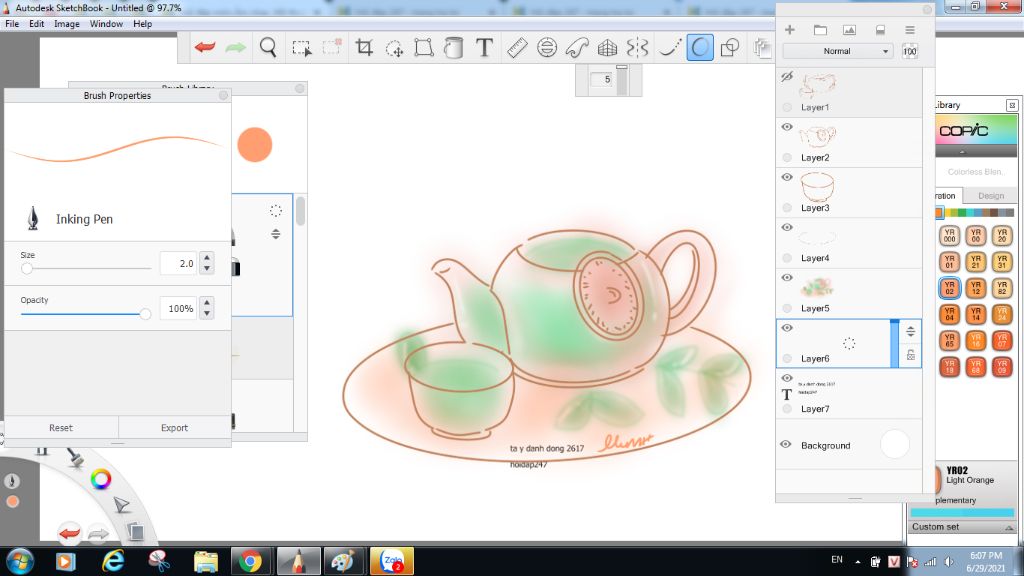Open the Help menu
1024x576 pixels.
tap(142, 24)
